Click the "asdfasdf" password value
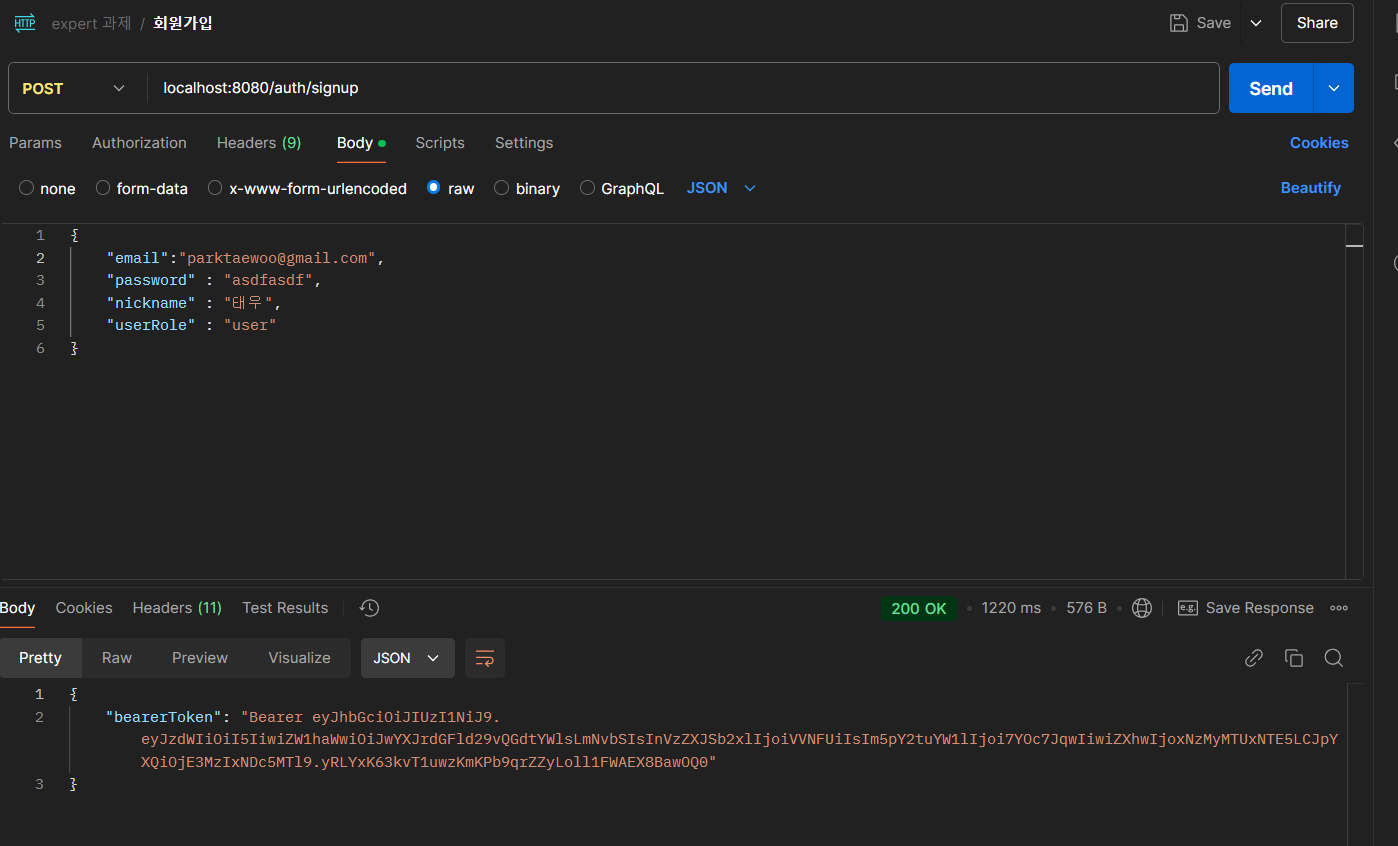The height and width of the screenshot is (846, 1398). pos(268,280)
